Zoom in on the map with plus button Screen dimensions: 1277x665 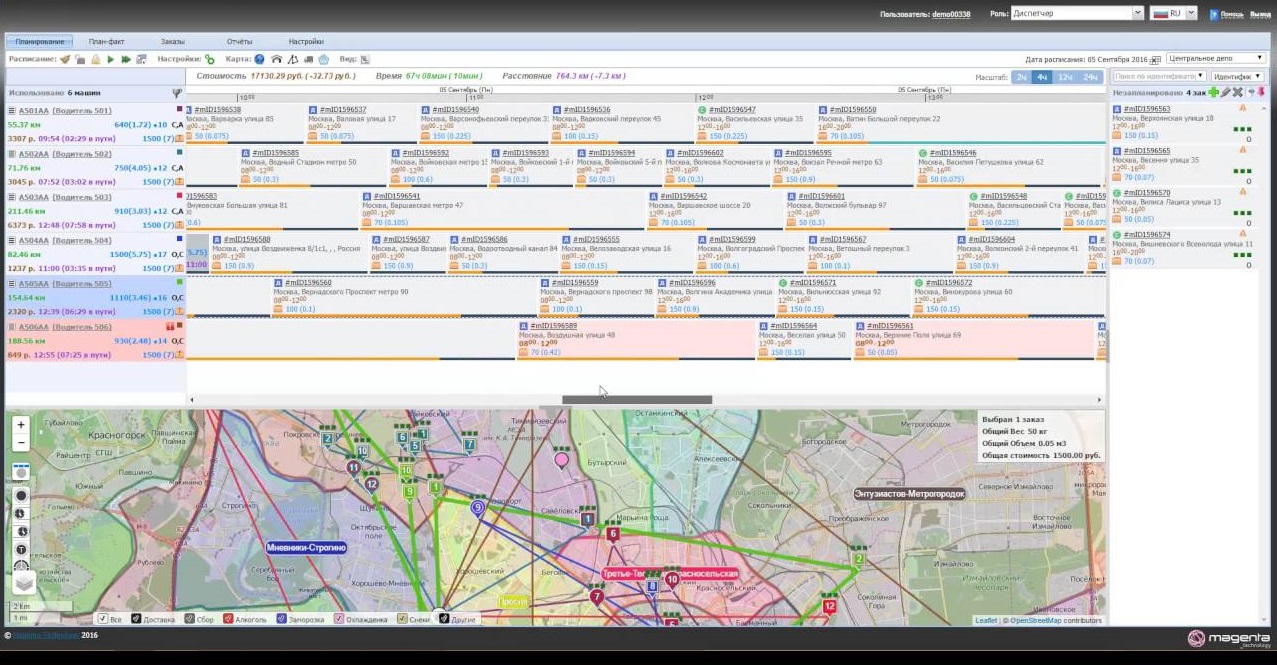(x=21, y=424)
